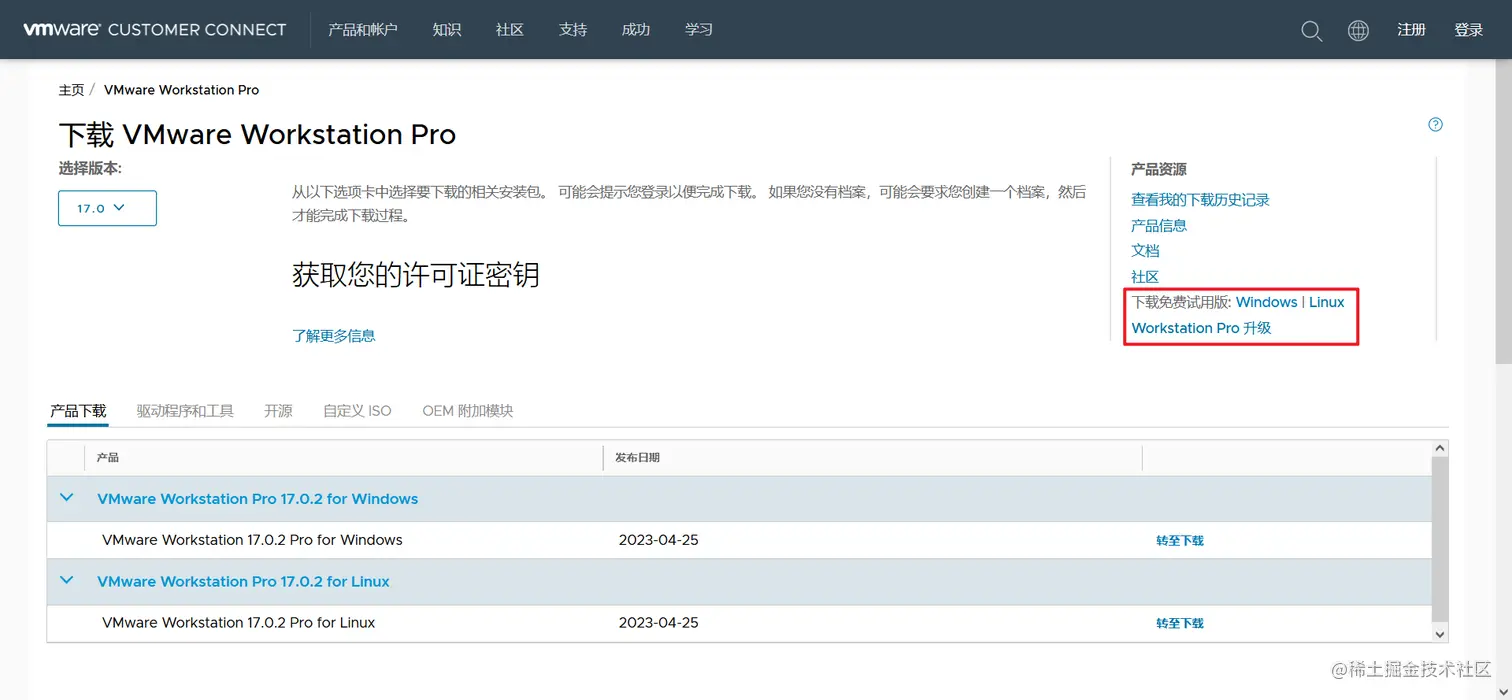Click VMware Workstation Pro 17.0.2 for Windows heading
This screenshot has height=700, width=1512.
[257, 499]
